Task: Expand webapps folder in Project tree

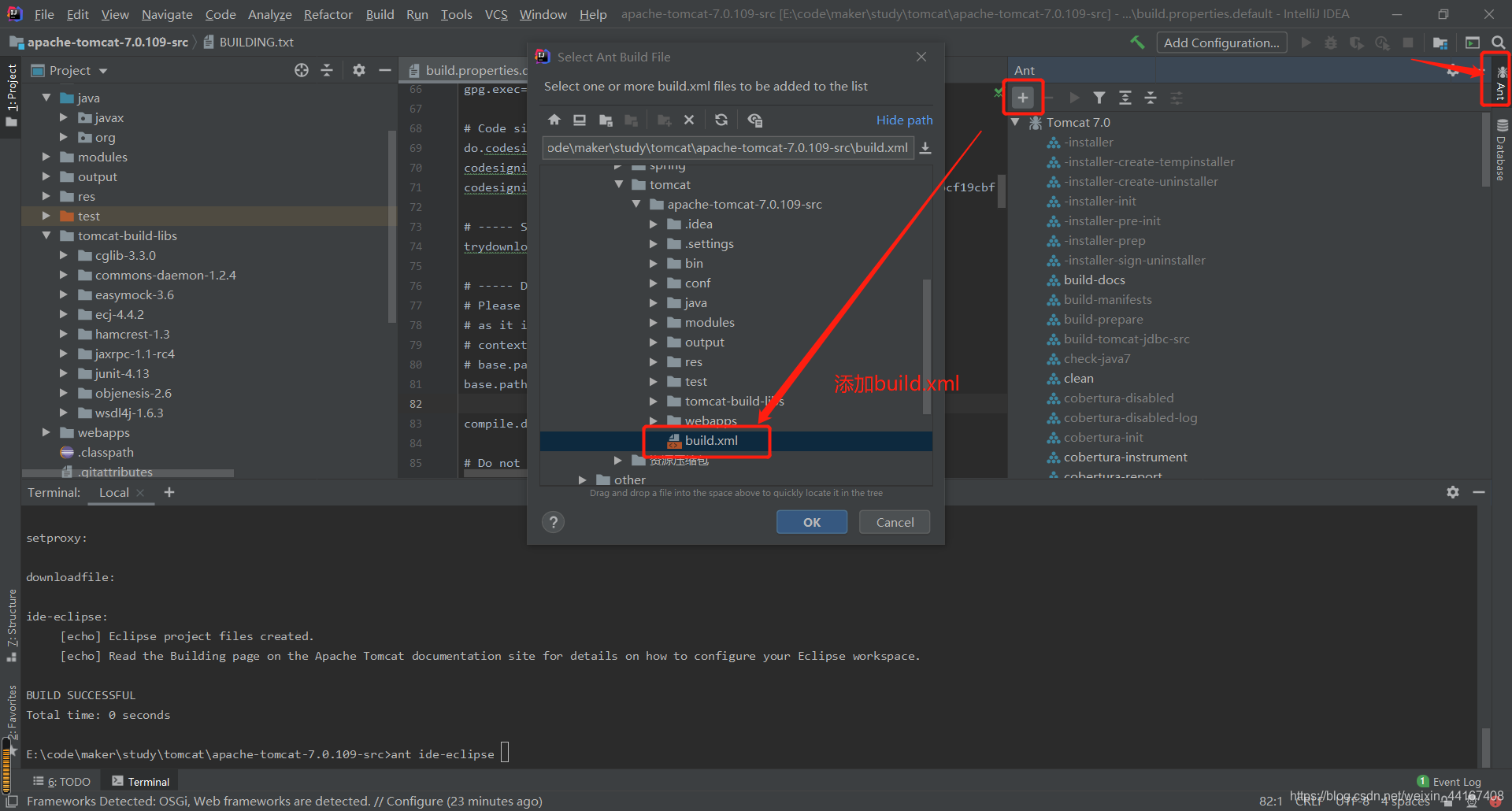Action: [46, 432]
